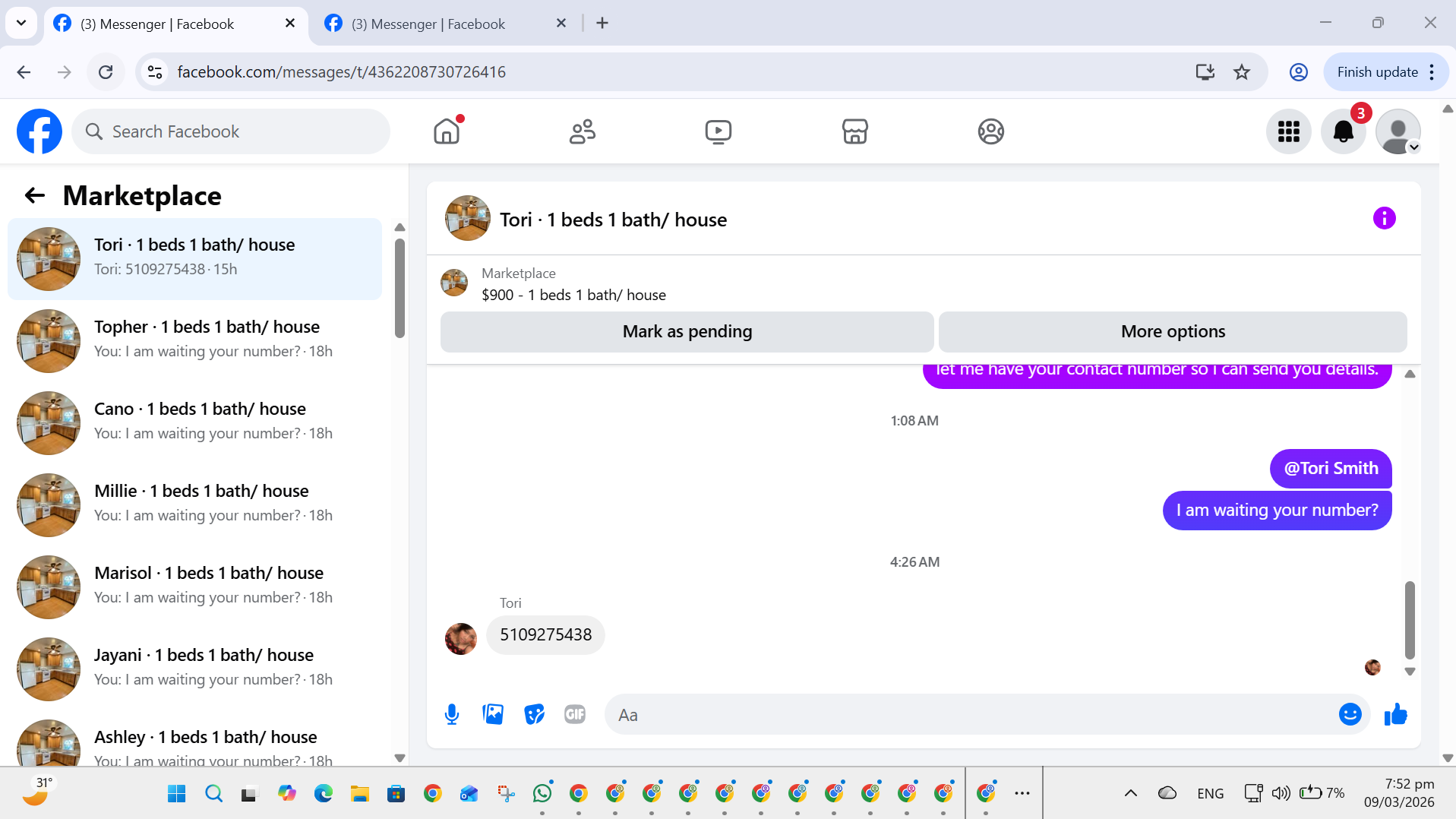1456x819 pixels.
Task: Click the chat header title Tori 1 beds
Action: click(613, 220)
